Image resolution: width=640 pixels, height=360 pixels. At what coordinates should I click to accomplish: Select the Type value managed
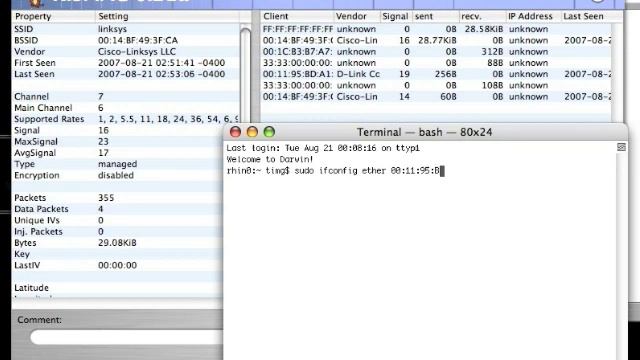coord(118,164)
